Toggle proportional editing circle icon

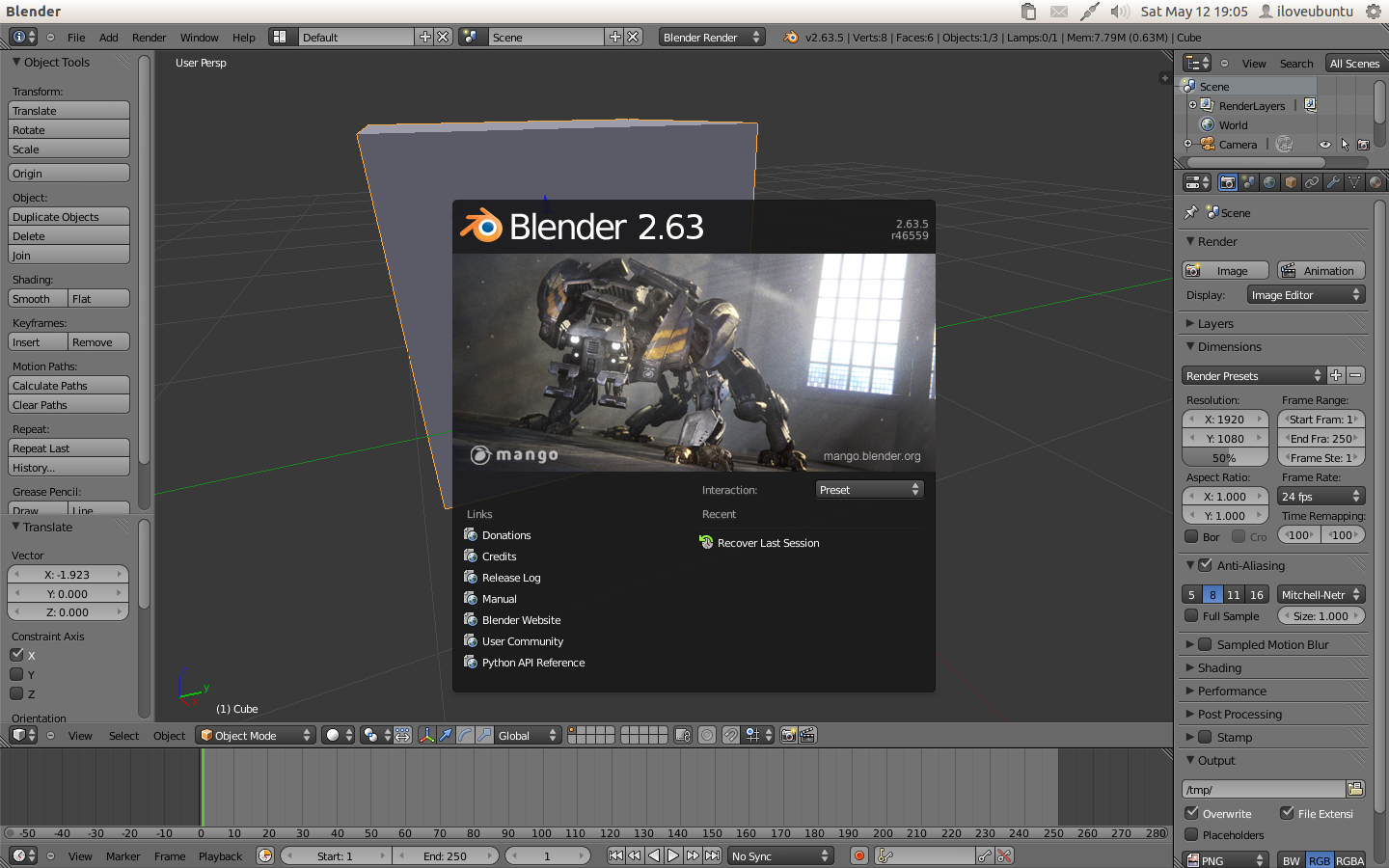click(x=707, y=735)
